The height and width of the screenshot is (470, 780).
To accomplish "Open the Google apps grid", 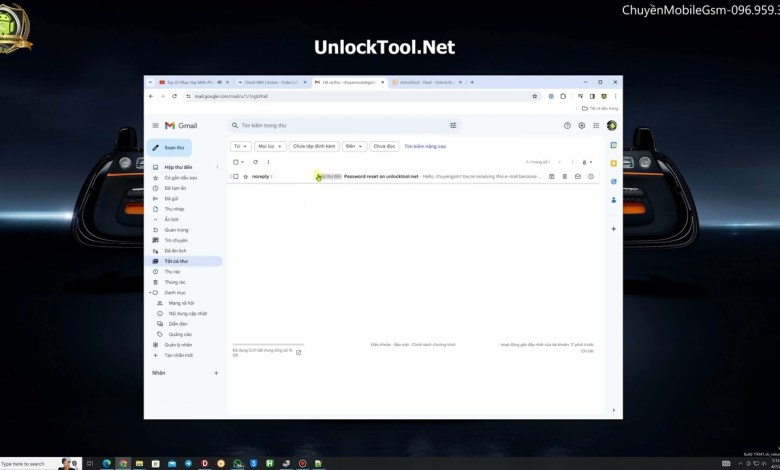I will click(x=597, y=126).
